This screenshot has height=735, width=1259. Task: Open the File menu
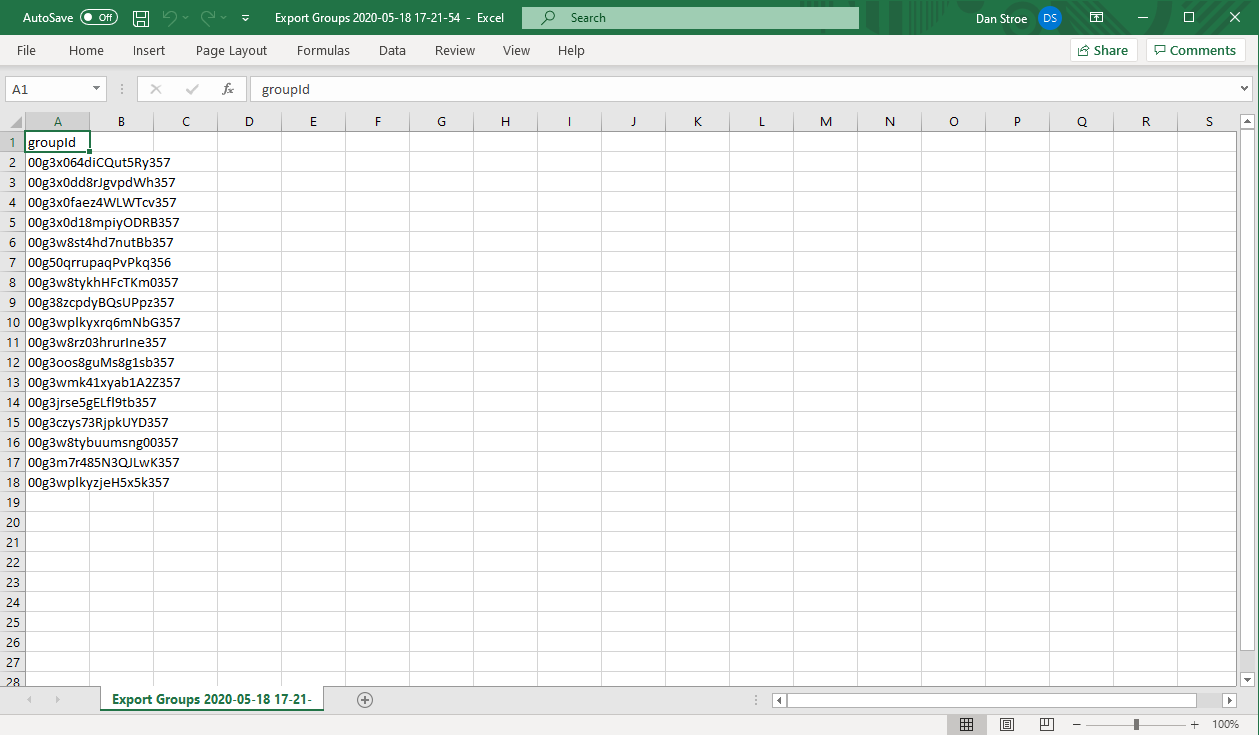27,50
